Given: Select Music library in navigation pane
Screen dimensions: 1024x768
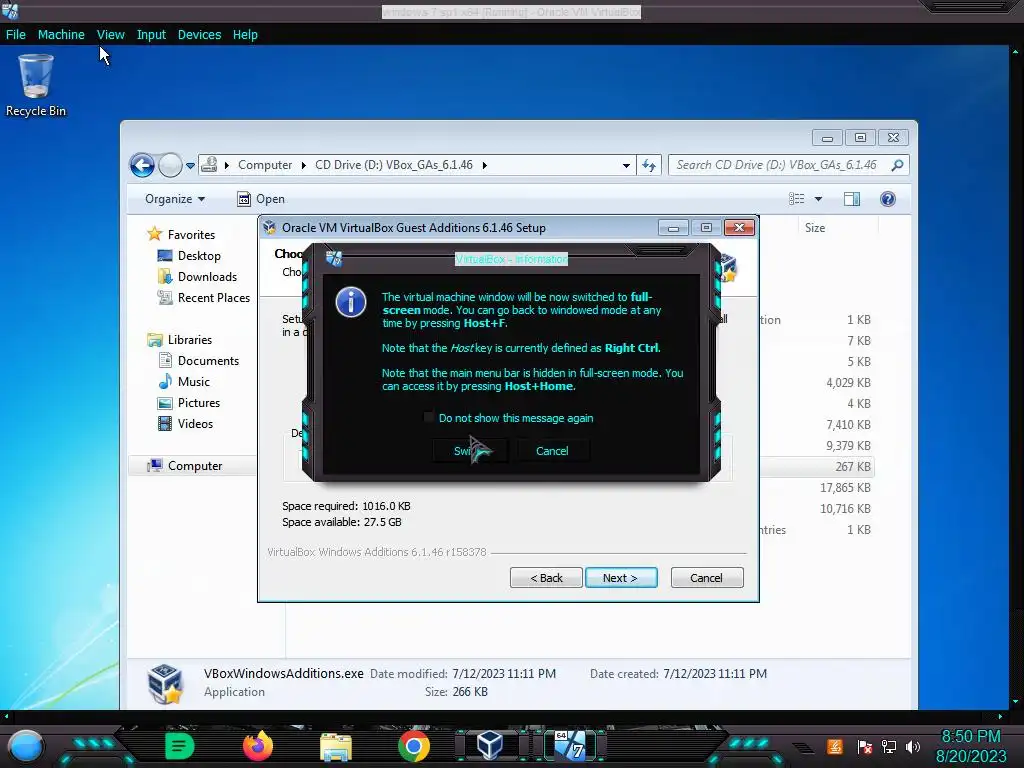Looking at the screenshot, I should pos(193,381).
